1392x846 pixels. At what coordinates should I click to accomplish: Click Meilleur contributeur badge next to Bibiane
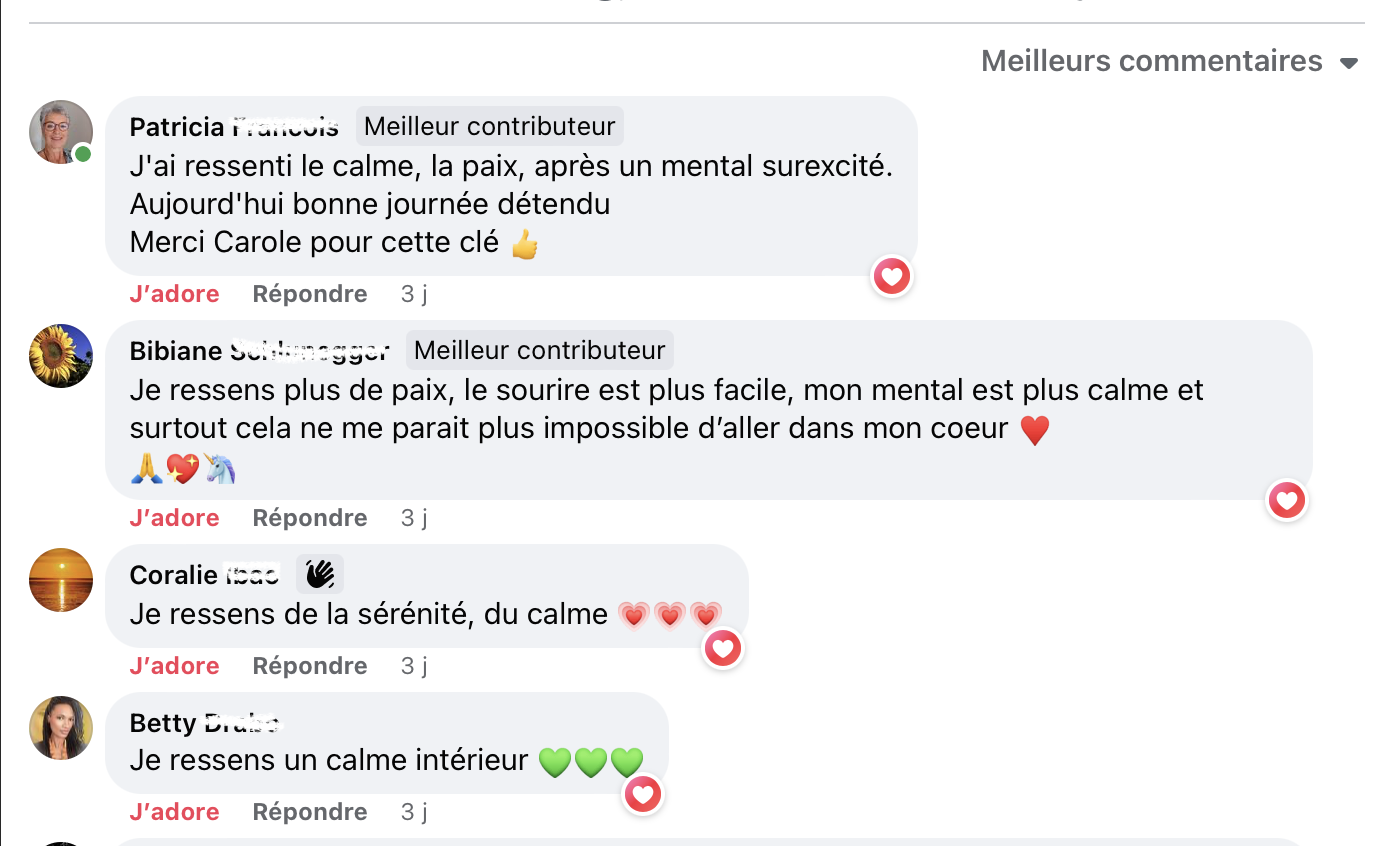pyautogui.click(x=539, y=351)
